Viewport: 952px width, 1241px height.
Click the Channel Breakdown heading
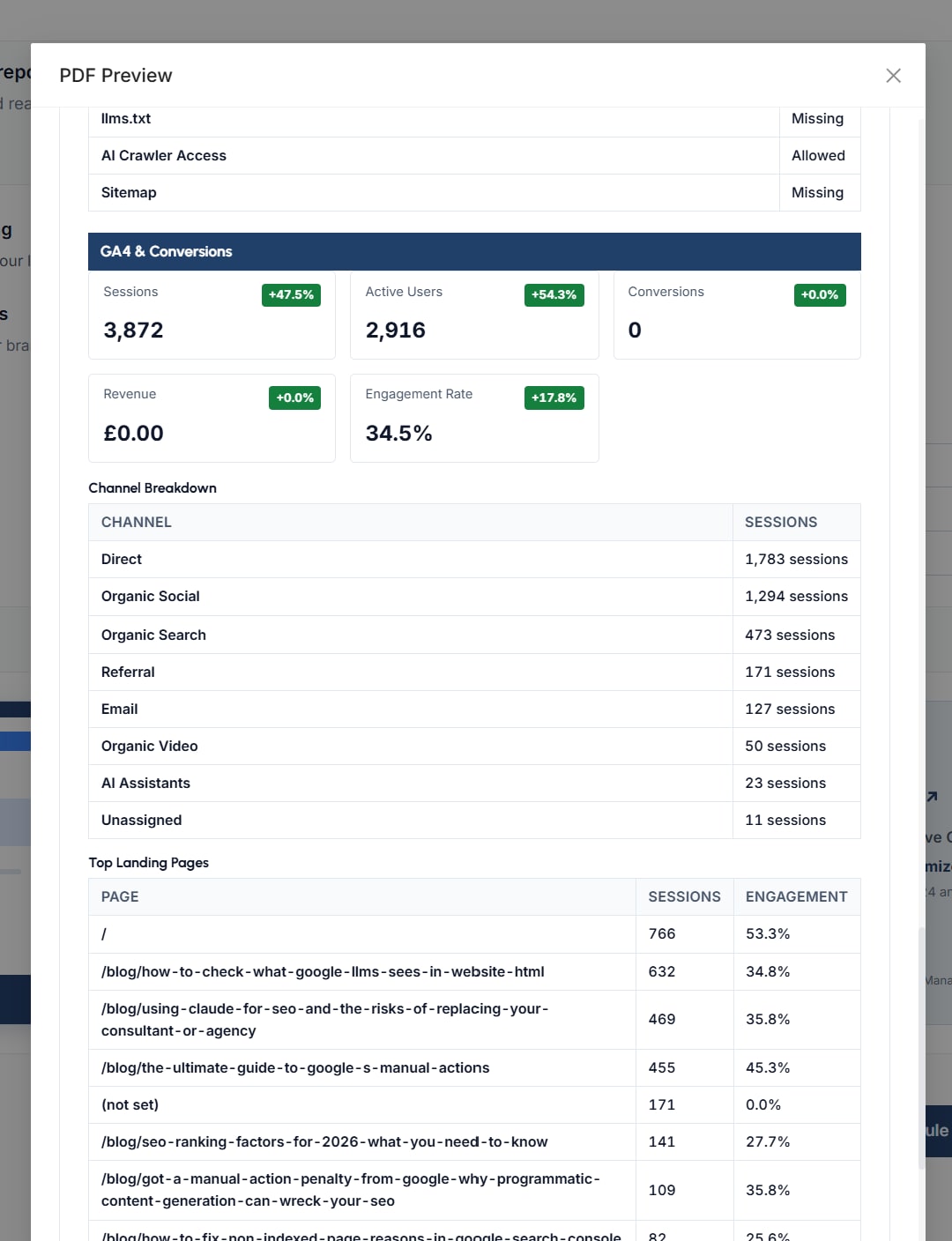tap(152, 487)
